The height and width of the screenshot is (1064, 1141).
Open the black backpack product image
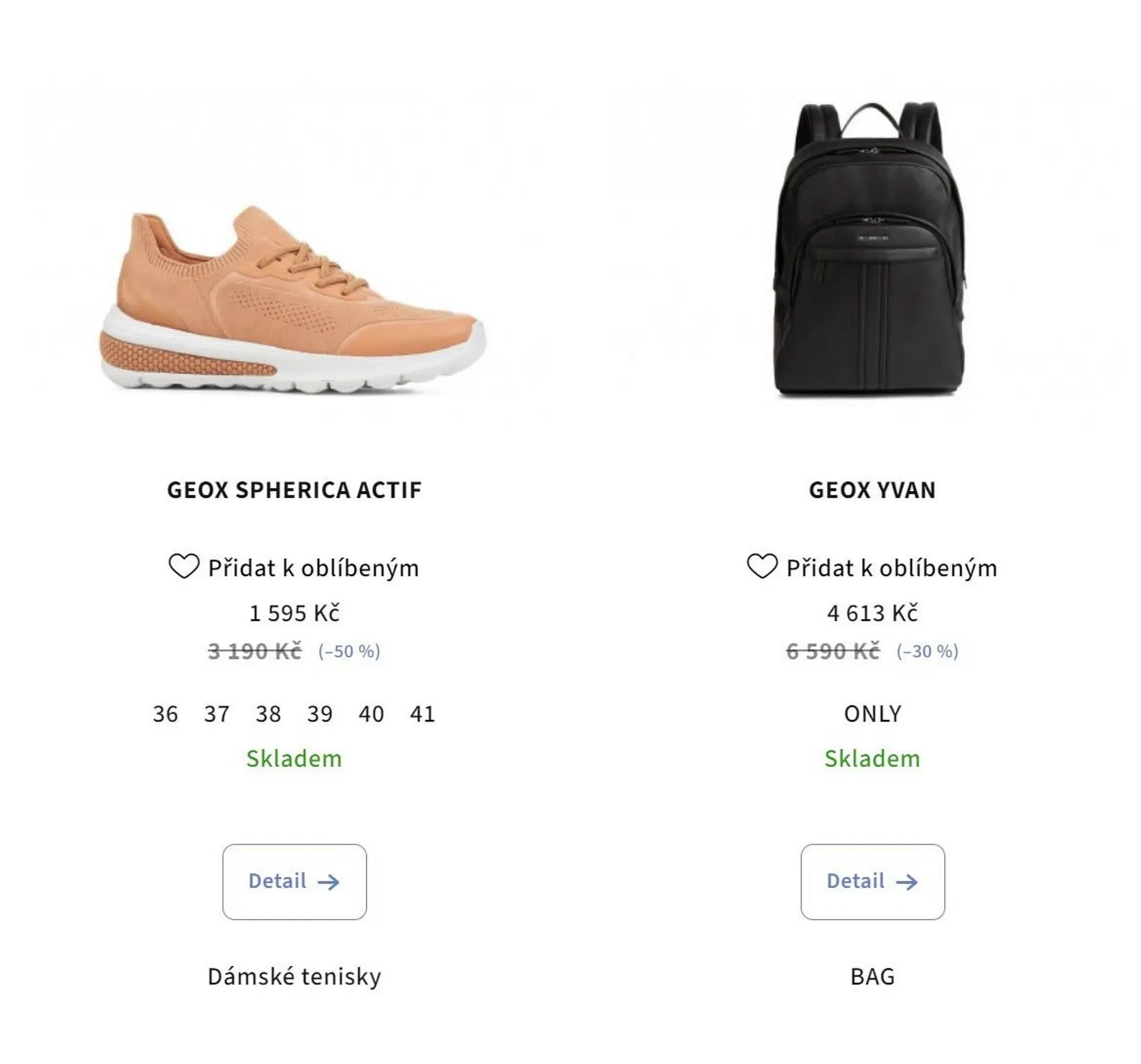tap(869, 250)
